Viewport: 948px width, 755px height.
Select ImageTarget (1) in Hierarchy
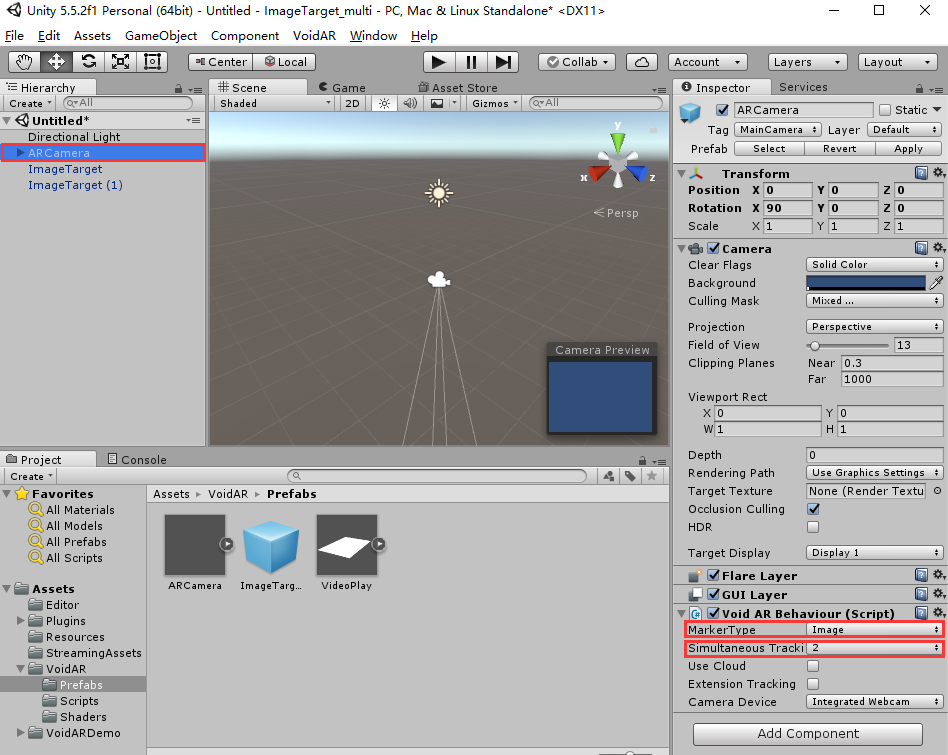[x=75, y=185]
